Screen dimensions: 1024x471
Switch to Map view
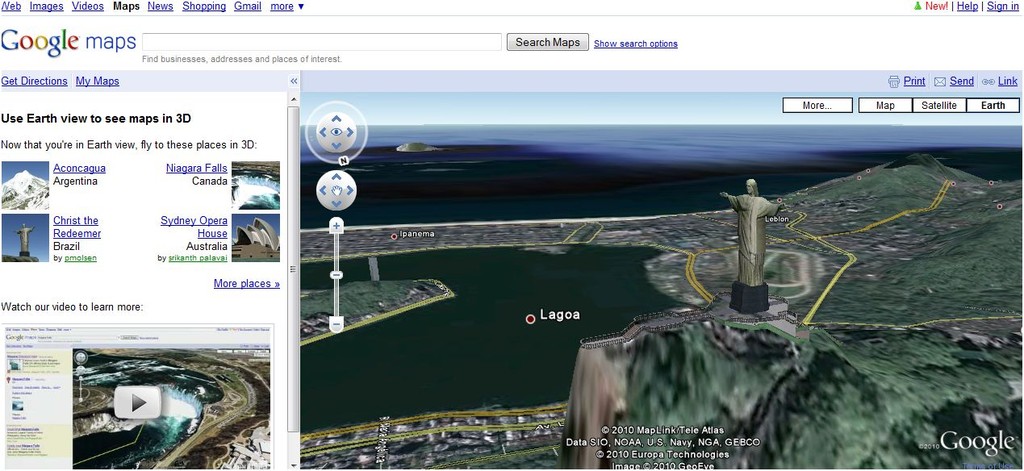click(885, 105)
